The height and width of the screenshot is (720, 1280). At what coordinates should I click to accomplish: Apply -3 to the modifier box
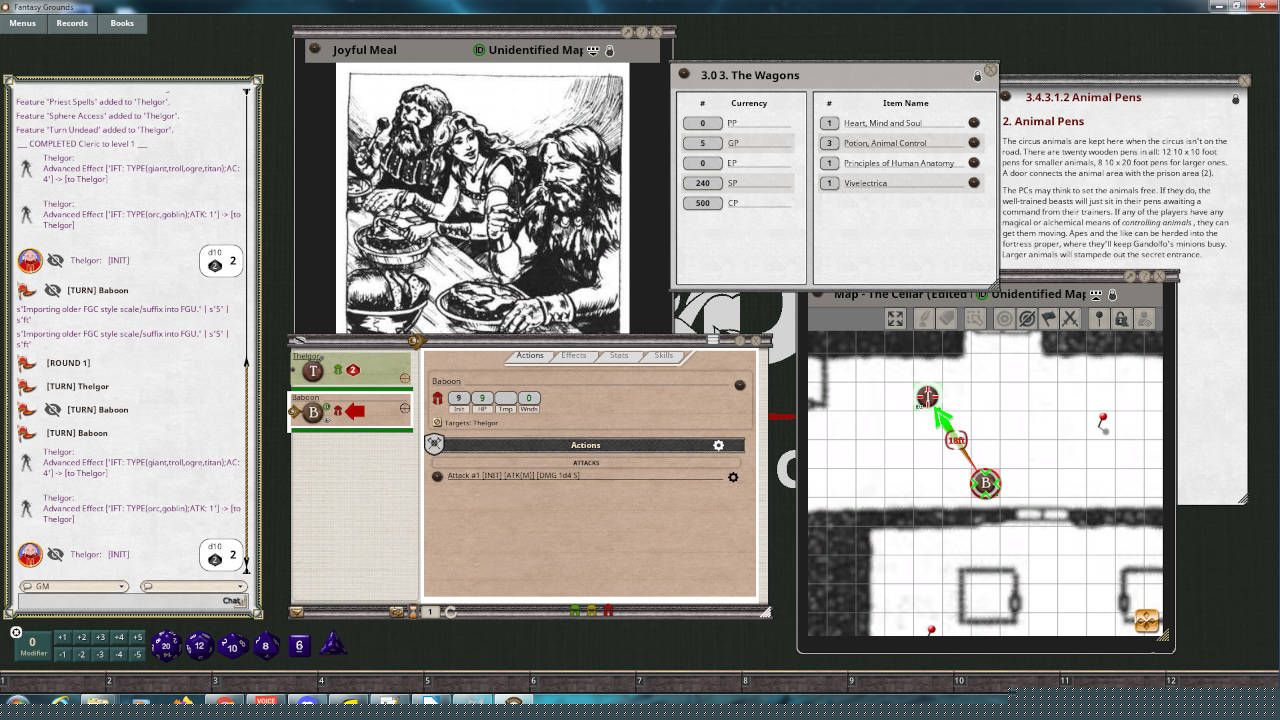[100, 654]
